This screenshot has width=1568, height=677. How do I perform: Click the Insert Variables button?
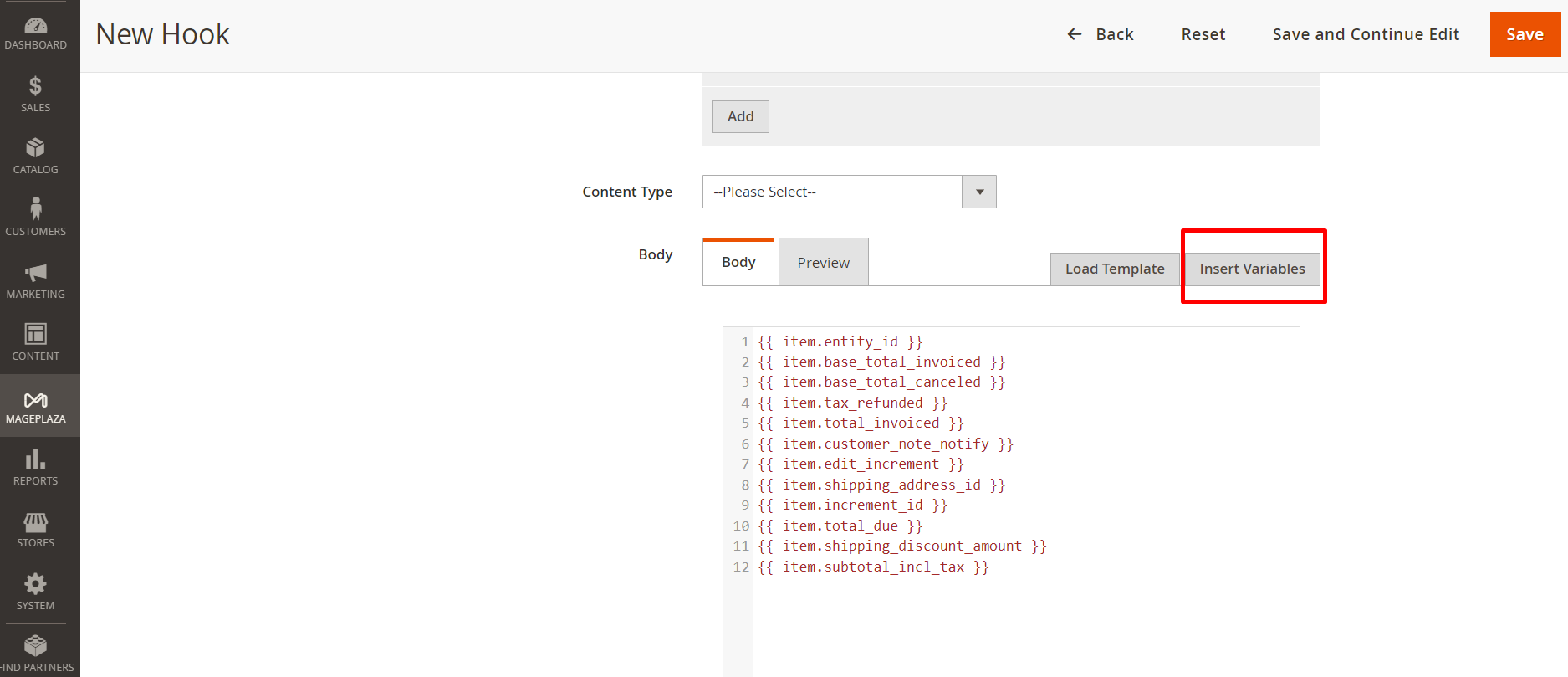pos(1252,269)
